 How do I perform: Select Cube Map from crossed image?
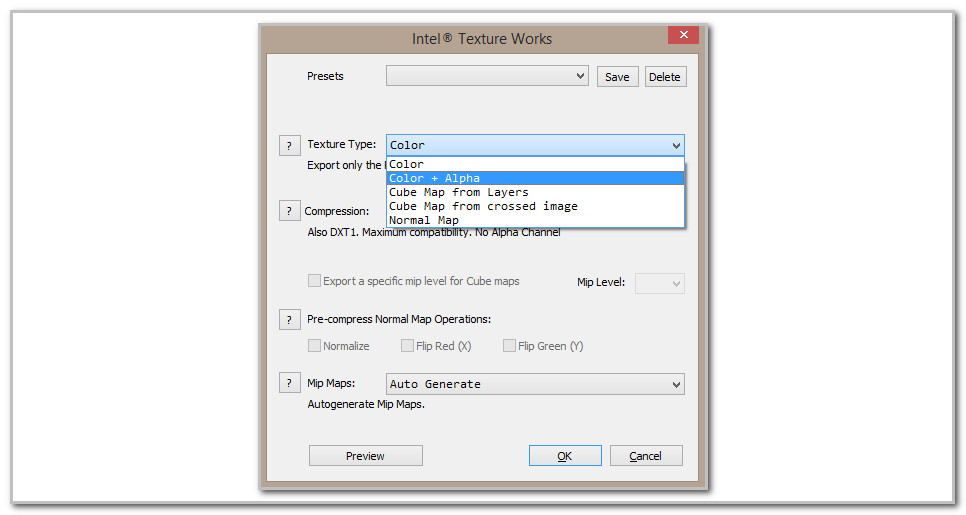535,206
